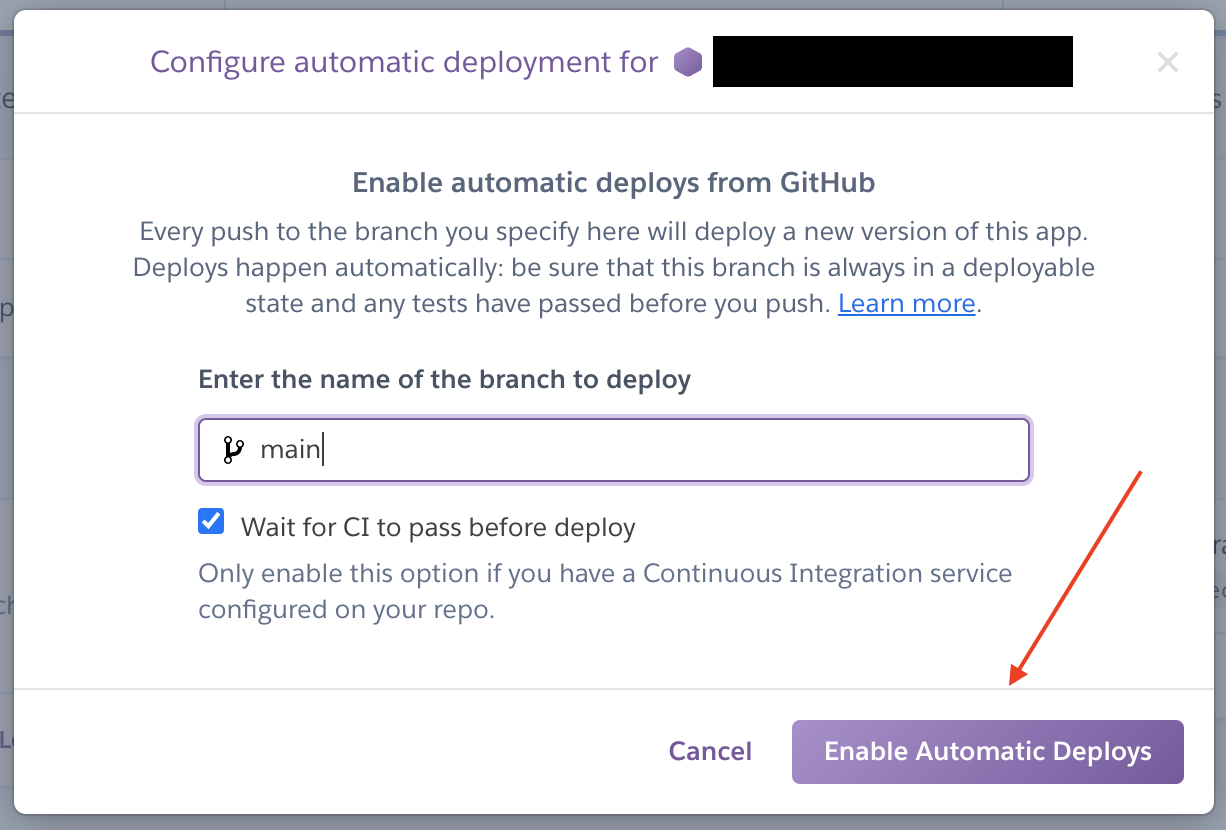1226x830 pixels.
Task: Click the 'Configure automatic deployment for' title text
Action: [x=403, y=61]
